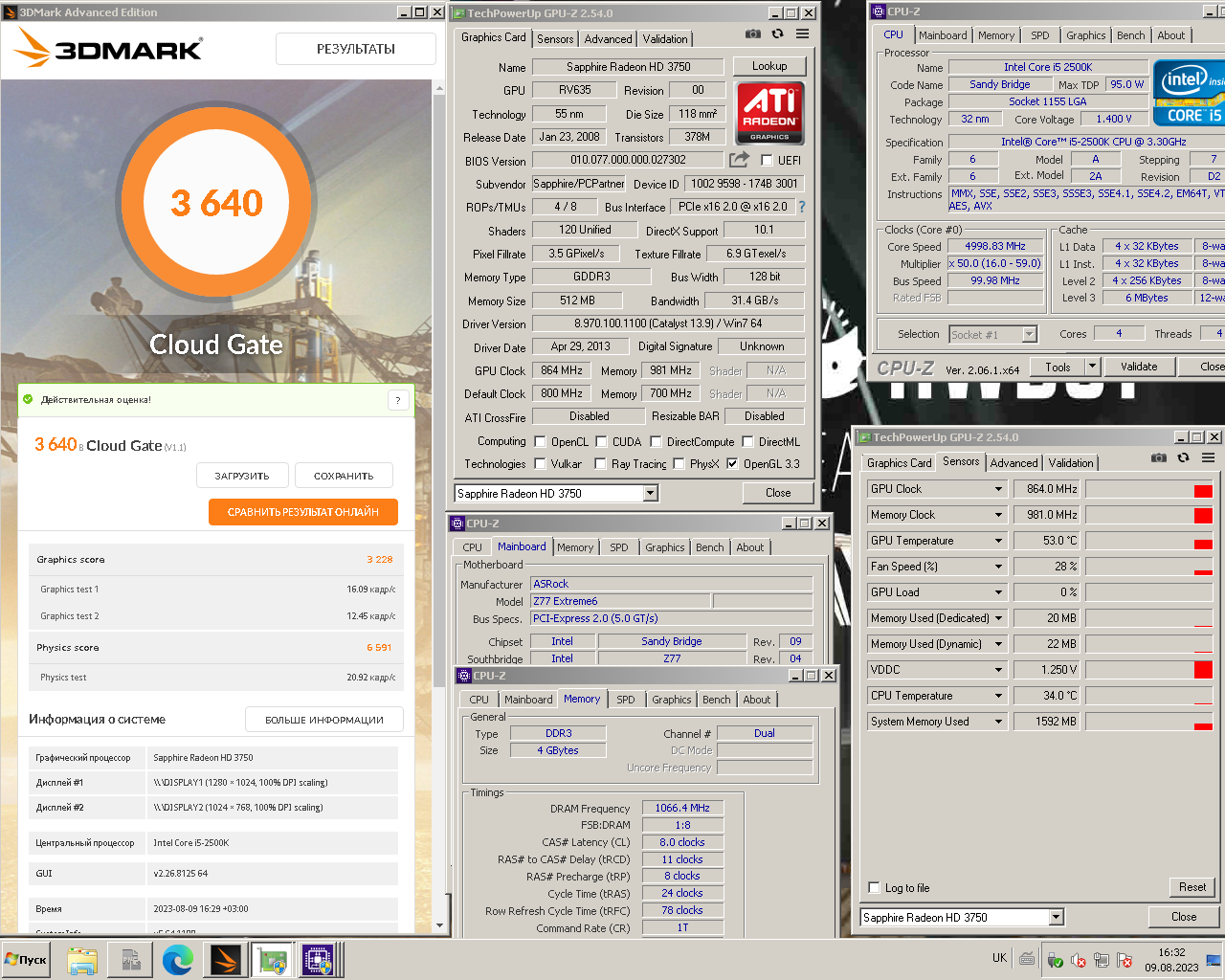The height and width of the screenshot is (980, 1225).
Task: Click the safely remove hardware tray icon
Action: (x=1055, y=960)
